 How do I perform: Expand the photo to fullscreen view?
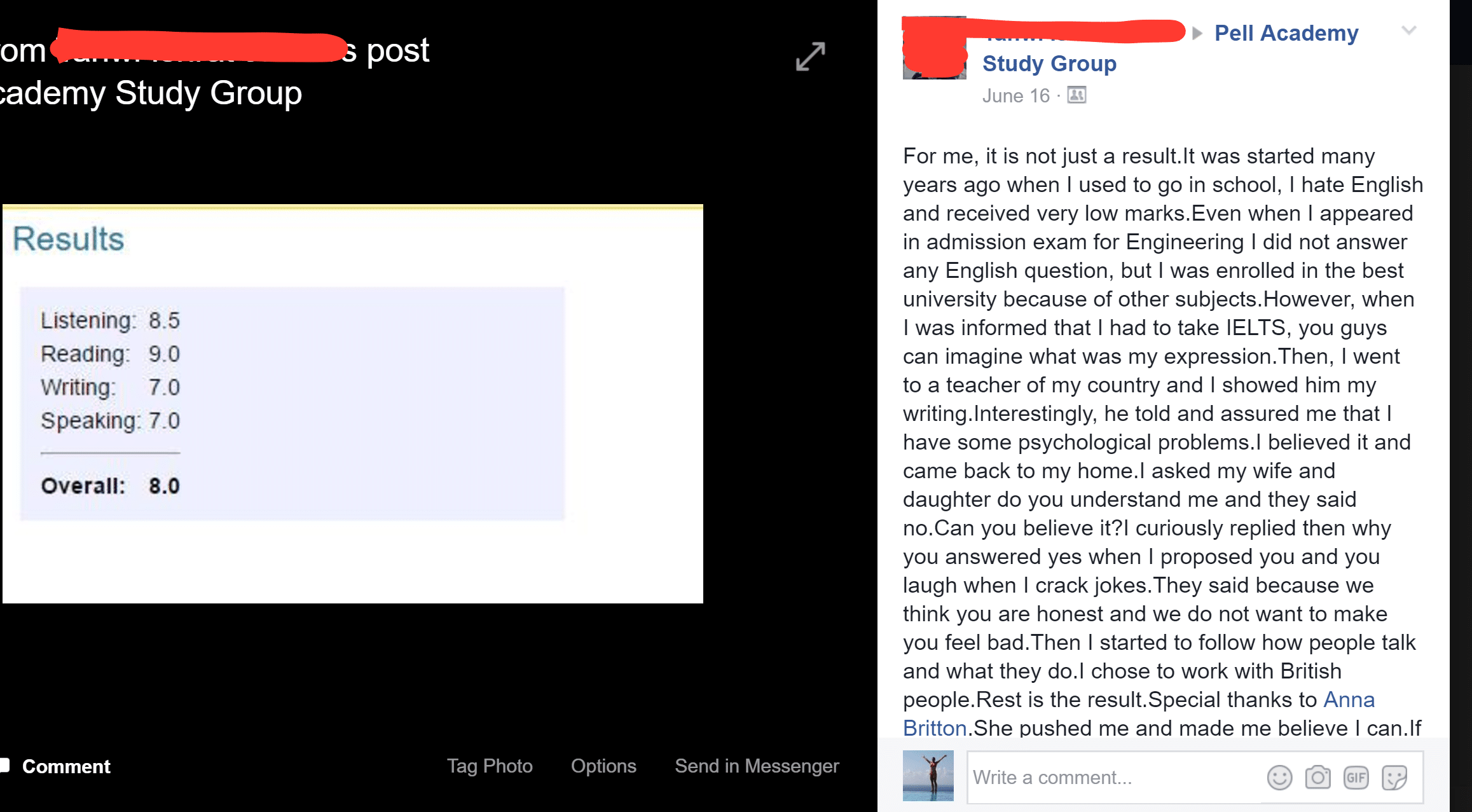(x=810, y=57)
